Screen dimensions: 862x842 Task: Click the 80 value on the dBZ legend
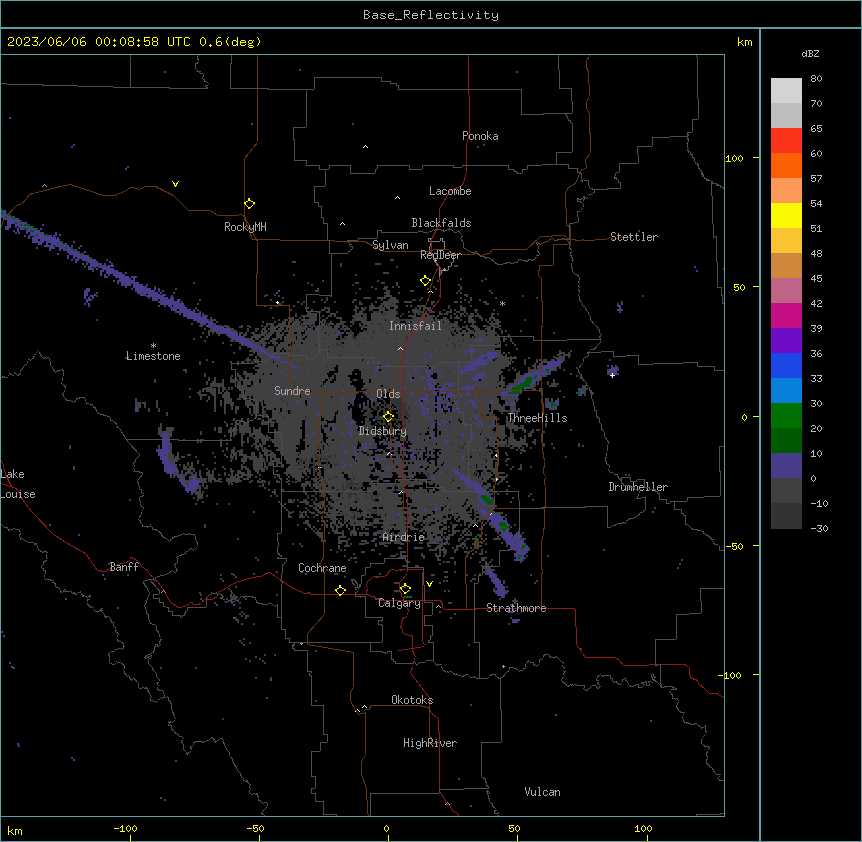(816, 79)
